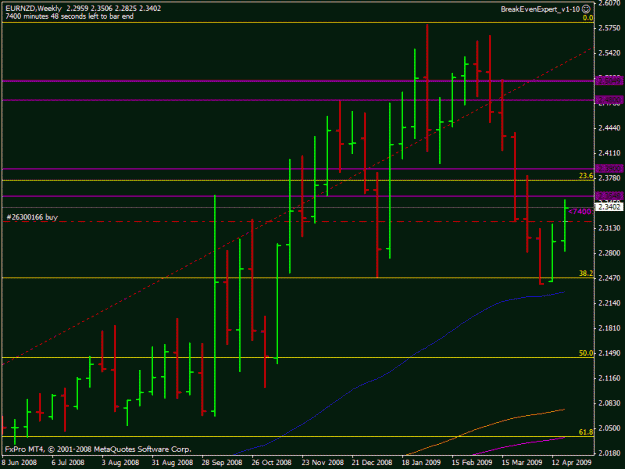Click the Fibonacci 61.8 level label
625x469 pixels.
click(x=586, y=432)
